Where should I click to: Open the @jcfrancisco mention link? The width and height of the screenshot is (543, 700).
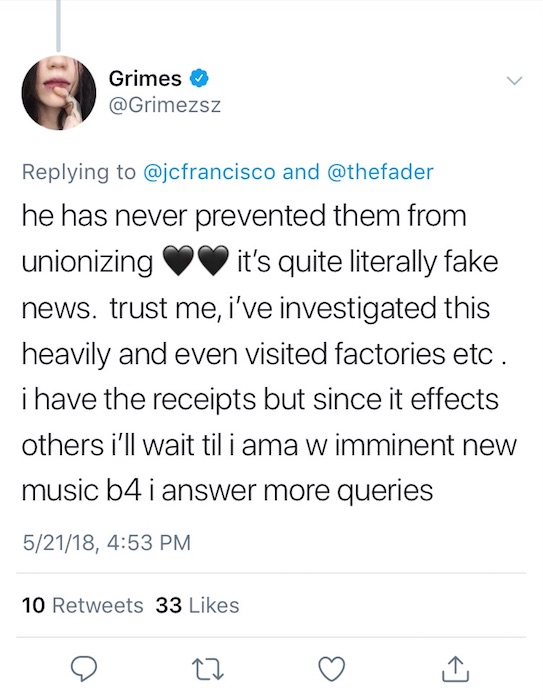point(209,172)
